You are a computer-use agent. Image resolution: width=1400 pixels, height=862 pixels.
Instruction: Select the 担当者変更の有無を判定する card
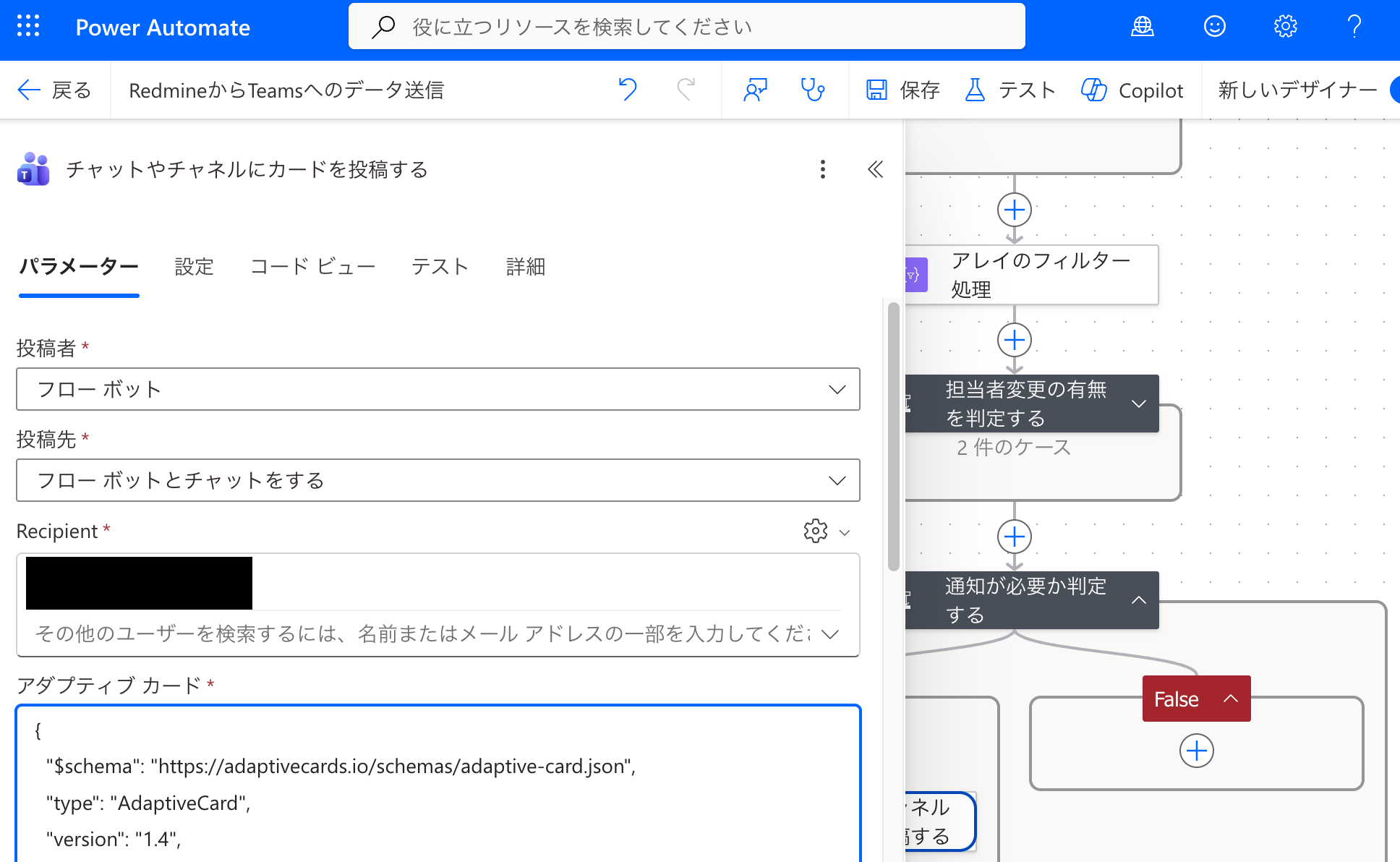pyautogui.click(x=1032, y=404)
